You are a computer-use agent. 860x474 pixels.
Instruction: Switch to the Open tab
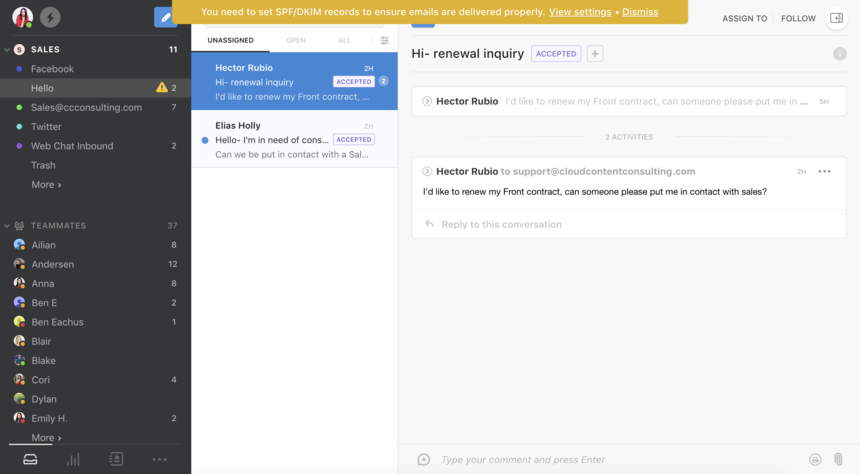[296, 41]
